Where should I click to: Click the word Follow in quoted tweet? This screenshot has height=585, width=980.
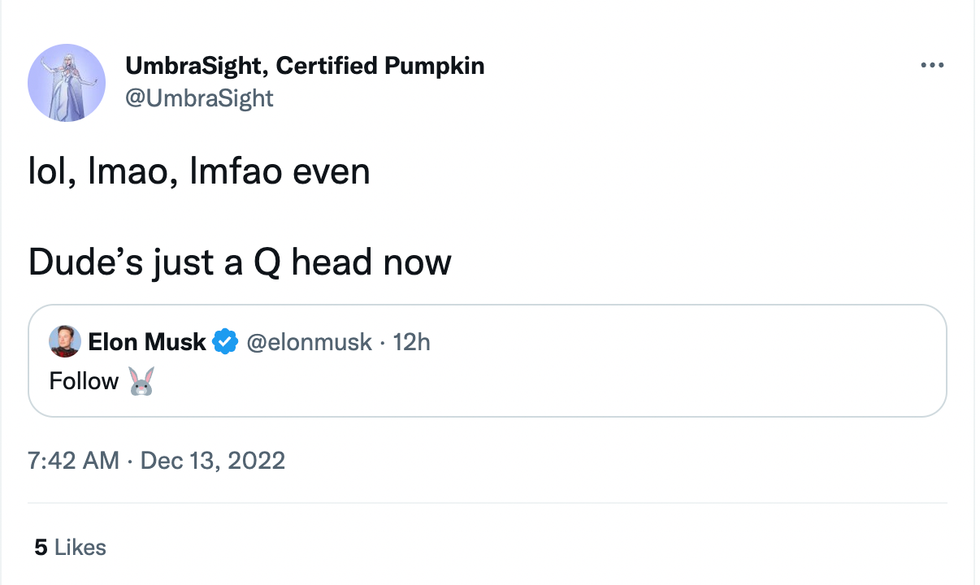click(x=84, y=381)
